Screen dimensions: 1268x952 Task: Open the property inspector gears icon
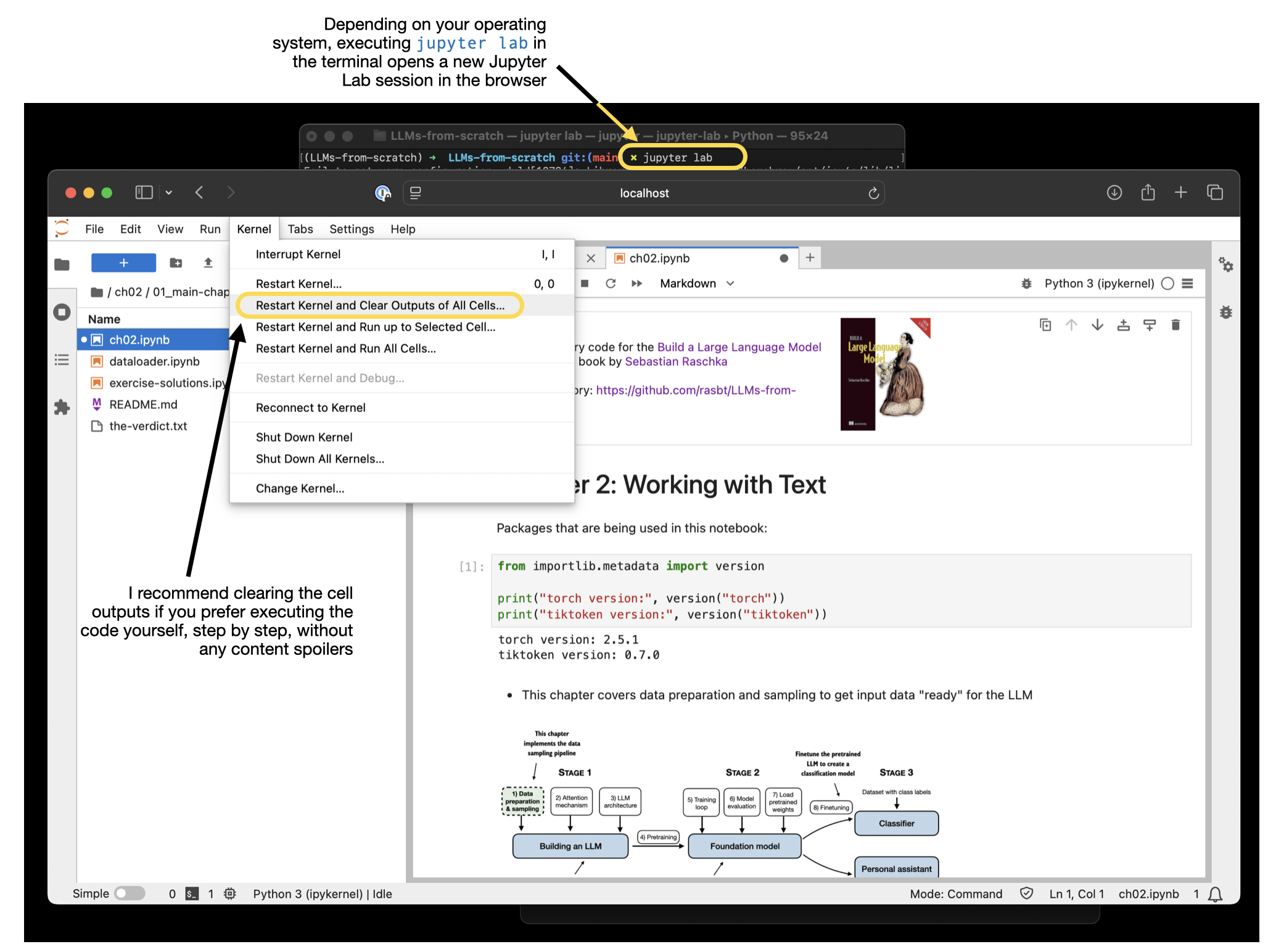[1225, 265]
